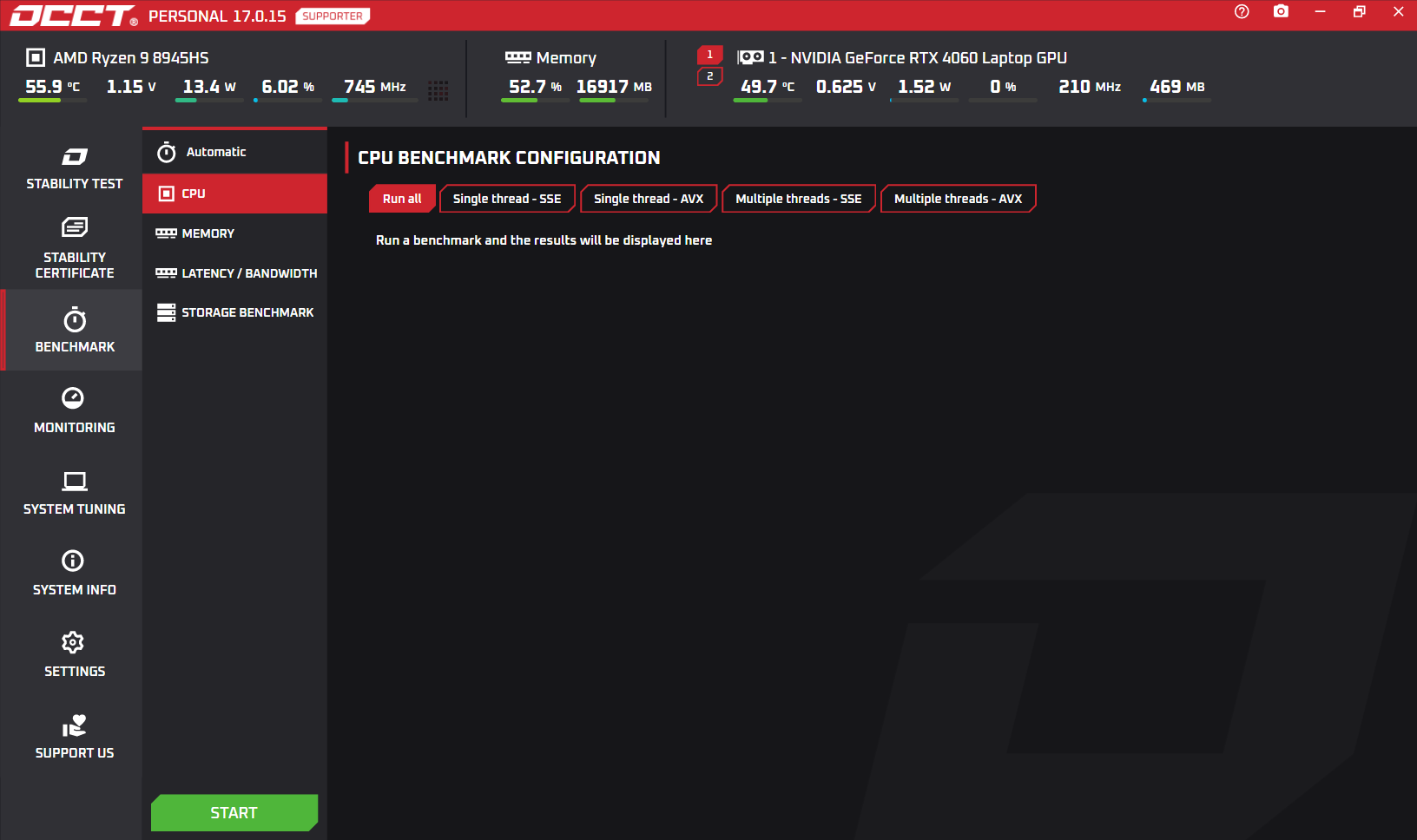The width and height of the screenshot is (1417, 840).
Task: Select the Benchmark stopwatch icon
Action: [75, 319]
